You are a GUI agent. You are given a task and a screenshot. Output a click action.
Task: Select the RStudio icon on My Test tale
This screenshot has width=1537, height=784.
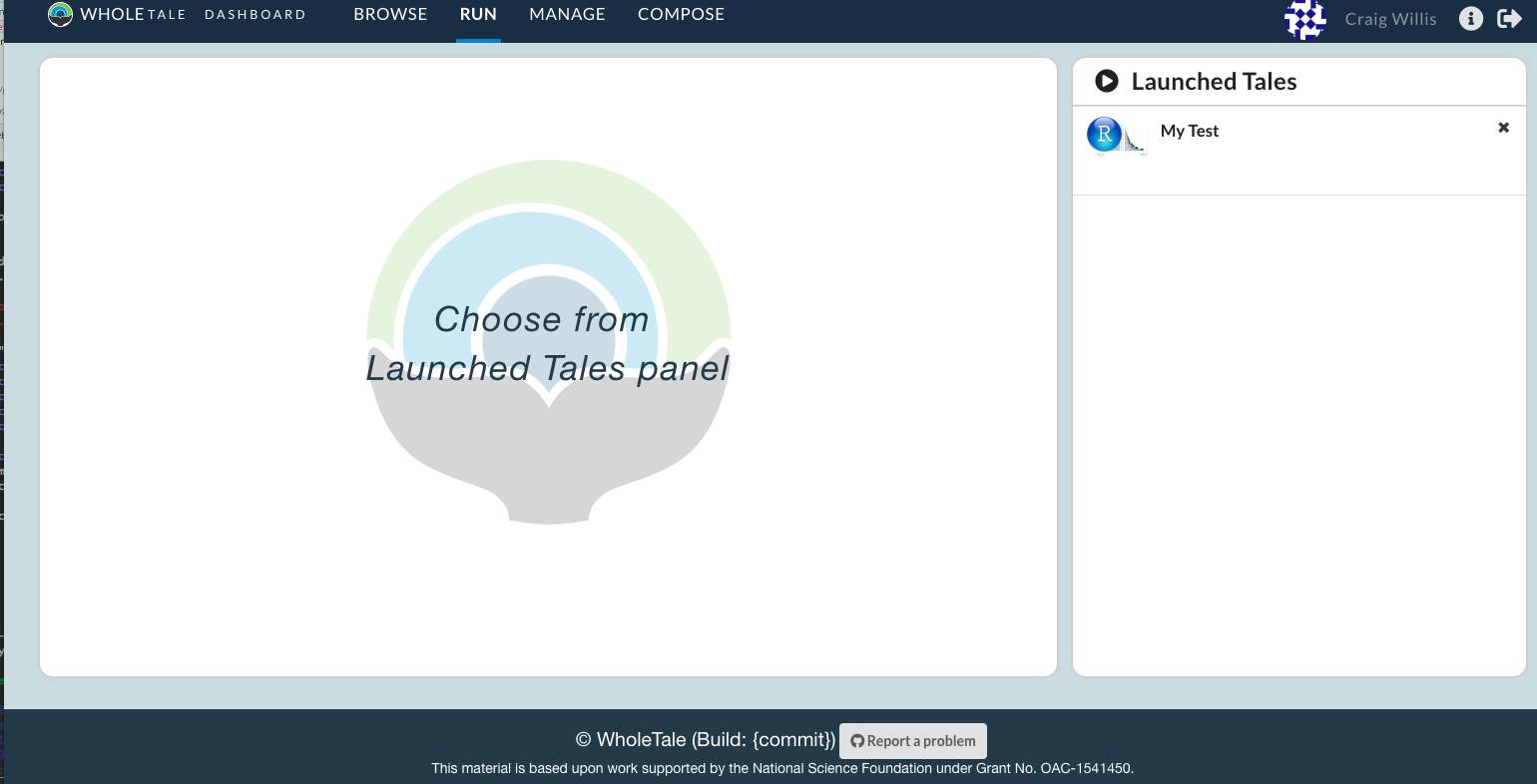[x=1103, y=134]
